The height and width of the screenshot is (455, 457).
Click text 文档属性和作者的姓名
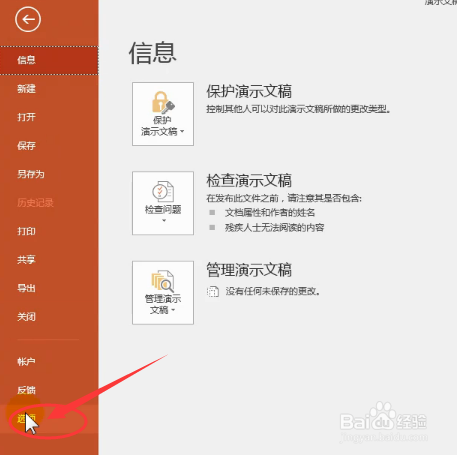click(270, 213)
